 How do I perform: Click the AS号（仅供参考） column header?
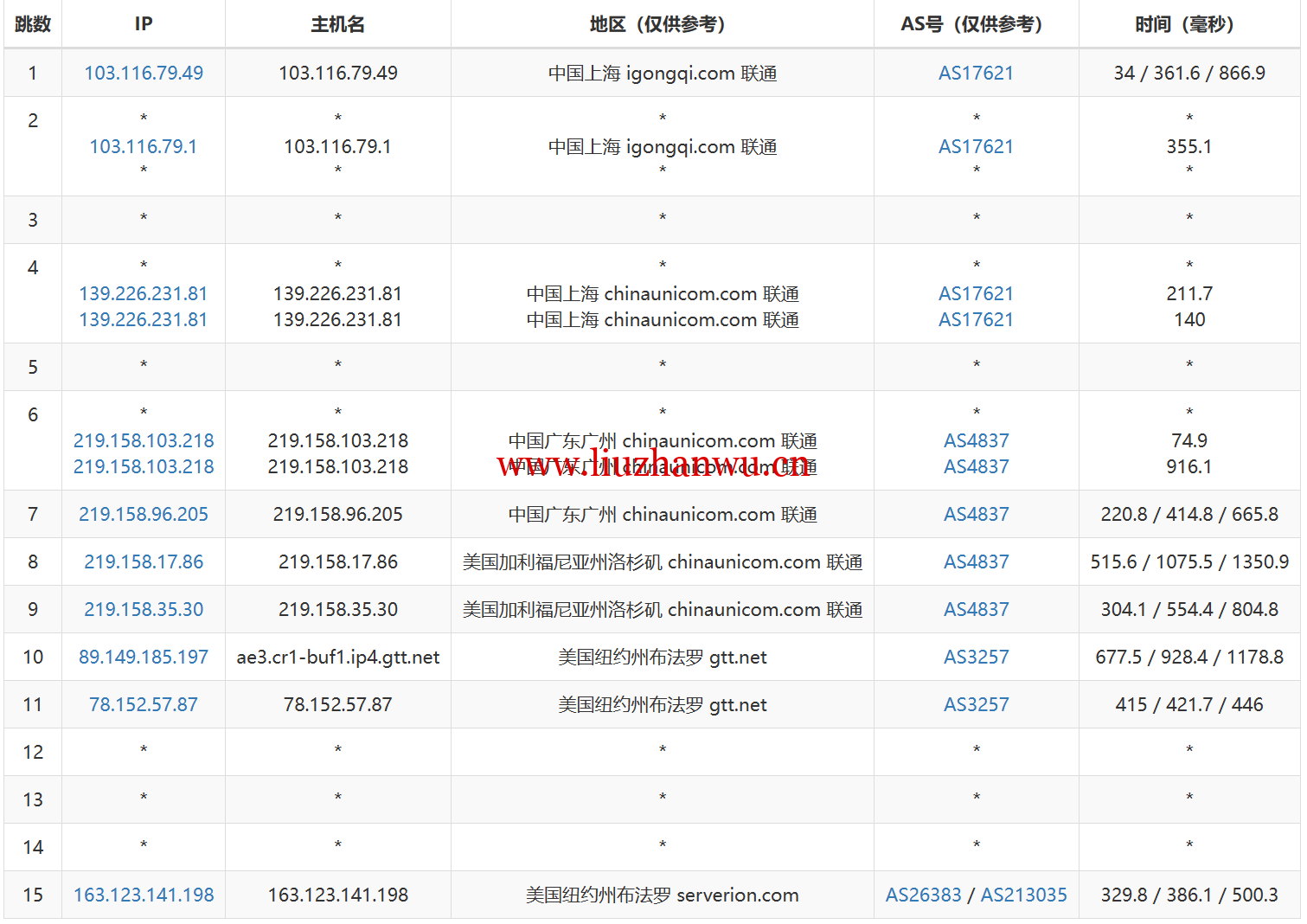click(x=976, y=24)
